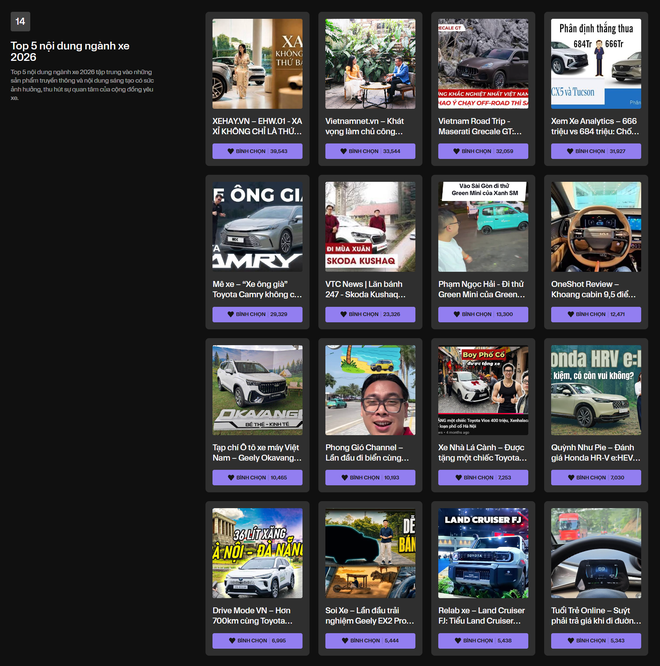660x666 pixels.
Task: Click title 'OneShot Review – Khoang cabin 9,5 điểm'
Action: [594, 289]
